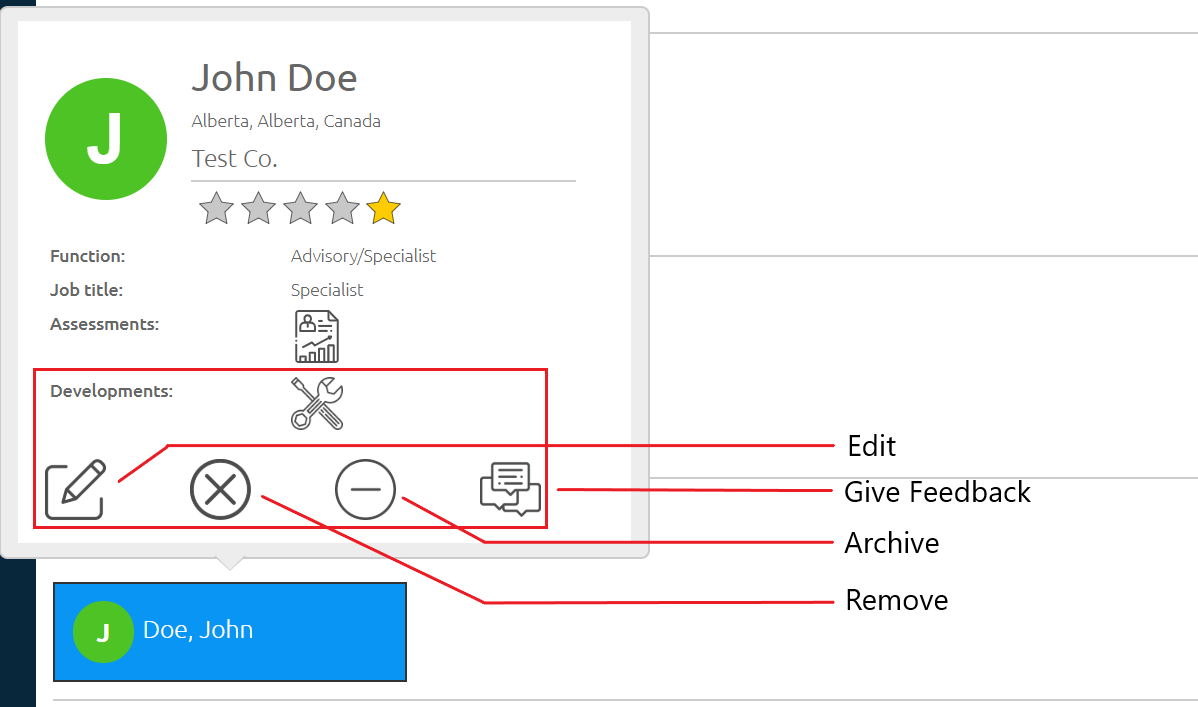Select the second rating star
The image size is (1198, 707).
click(x=258, y=208)
